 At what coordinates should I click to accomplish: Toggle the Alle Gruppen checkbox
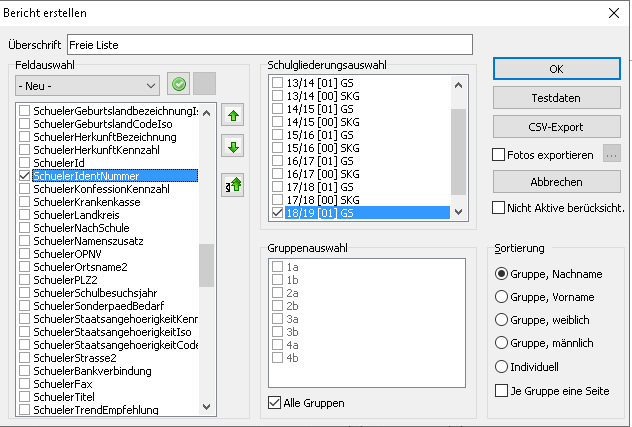(275, 403)
